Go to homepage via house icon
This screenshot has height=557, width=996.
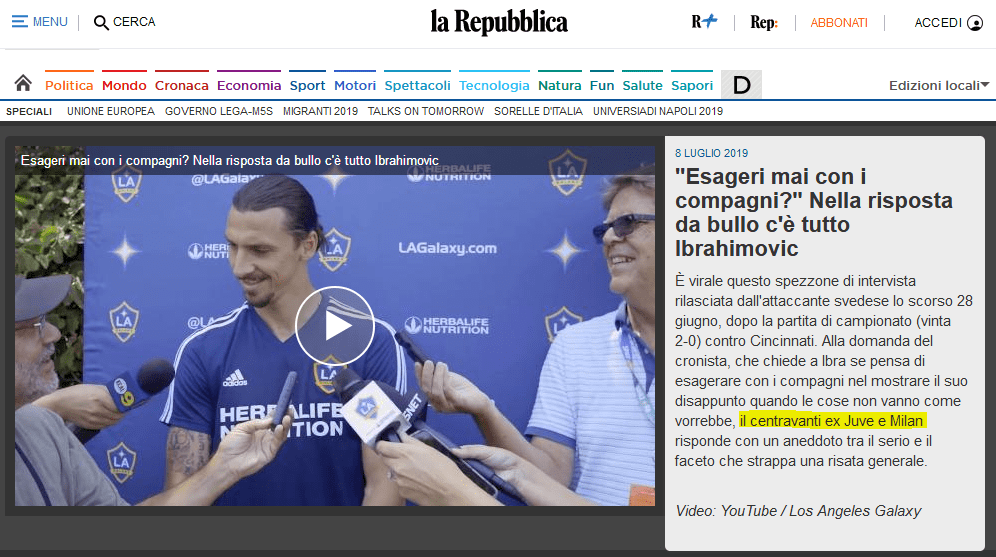tap(23, 84)
